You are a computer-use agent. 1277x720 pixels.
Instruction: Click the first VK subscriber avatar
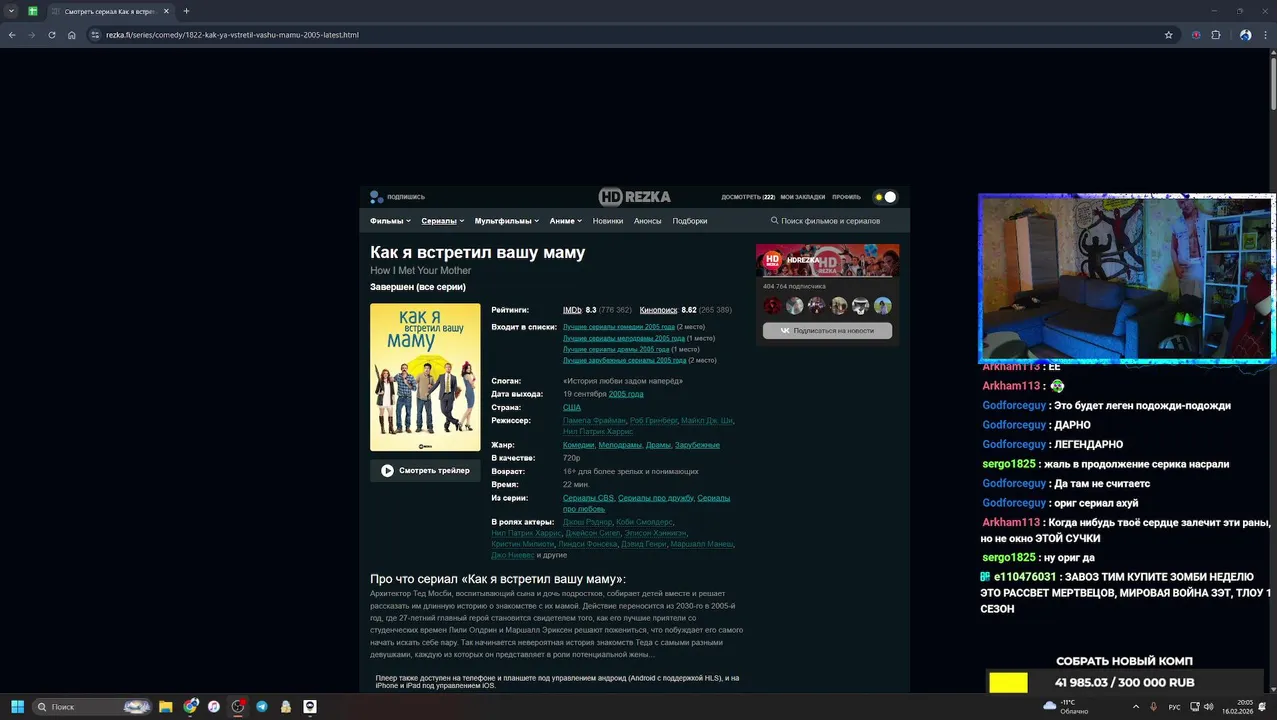pos(772,306)
